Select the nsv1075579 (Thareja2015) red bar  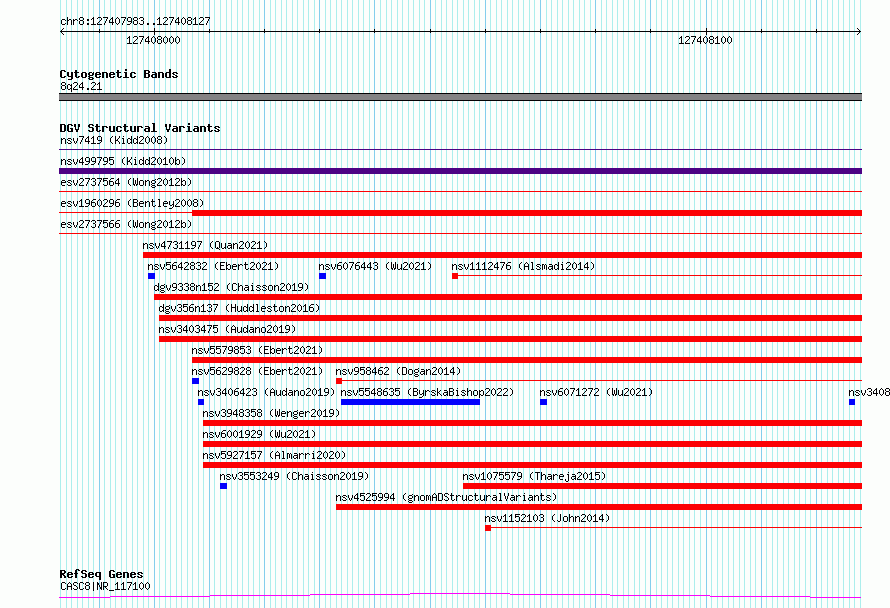tap(662, 486)
